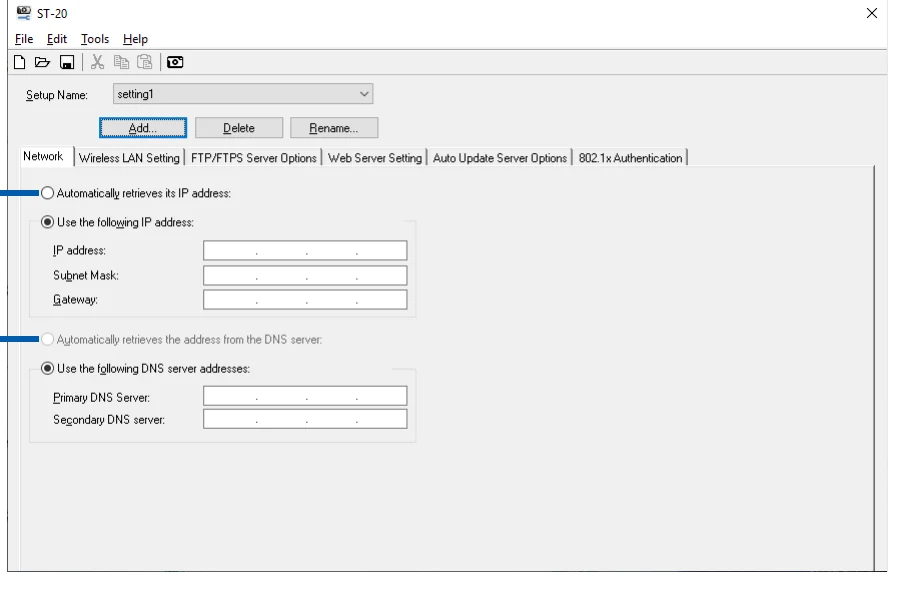Click the device icon next to Paste
905x614 pixels.
coord(175,62)
